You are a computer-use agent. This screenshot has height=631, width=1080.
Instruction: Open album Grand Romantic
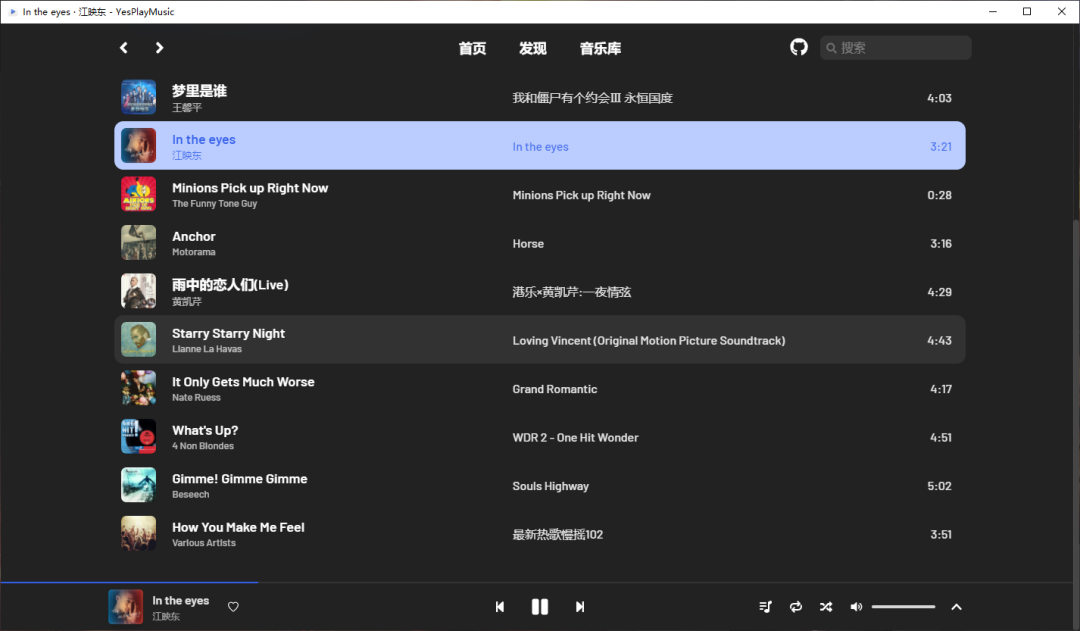(554, 389)
